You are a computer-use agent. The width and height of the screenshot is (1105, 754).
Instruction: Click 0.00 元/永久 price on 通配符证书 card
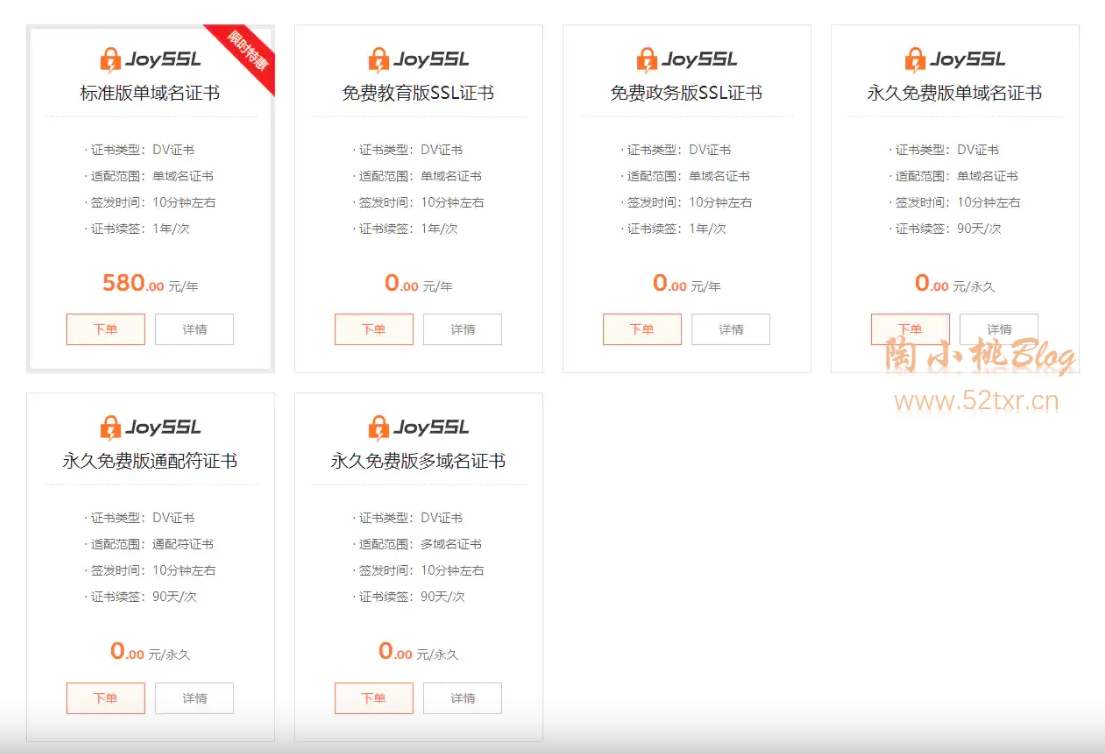(x=150, y=651)
